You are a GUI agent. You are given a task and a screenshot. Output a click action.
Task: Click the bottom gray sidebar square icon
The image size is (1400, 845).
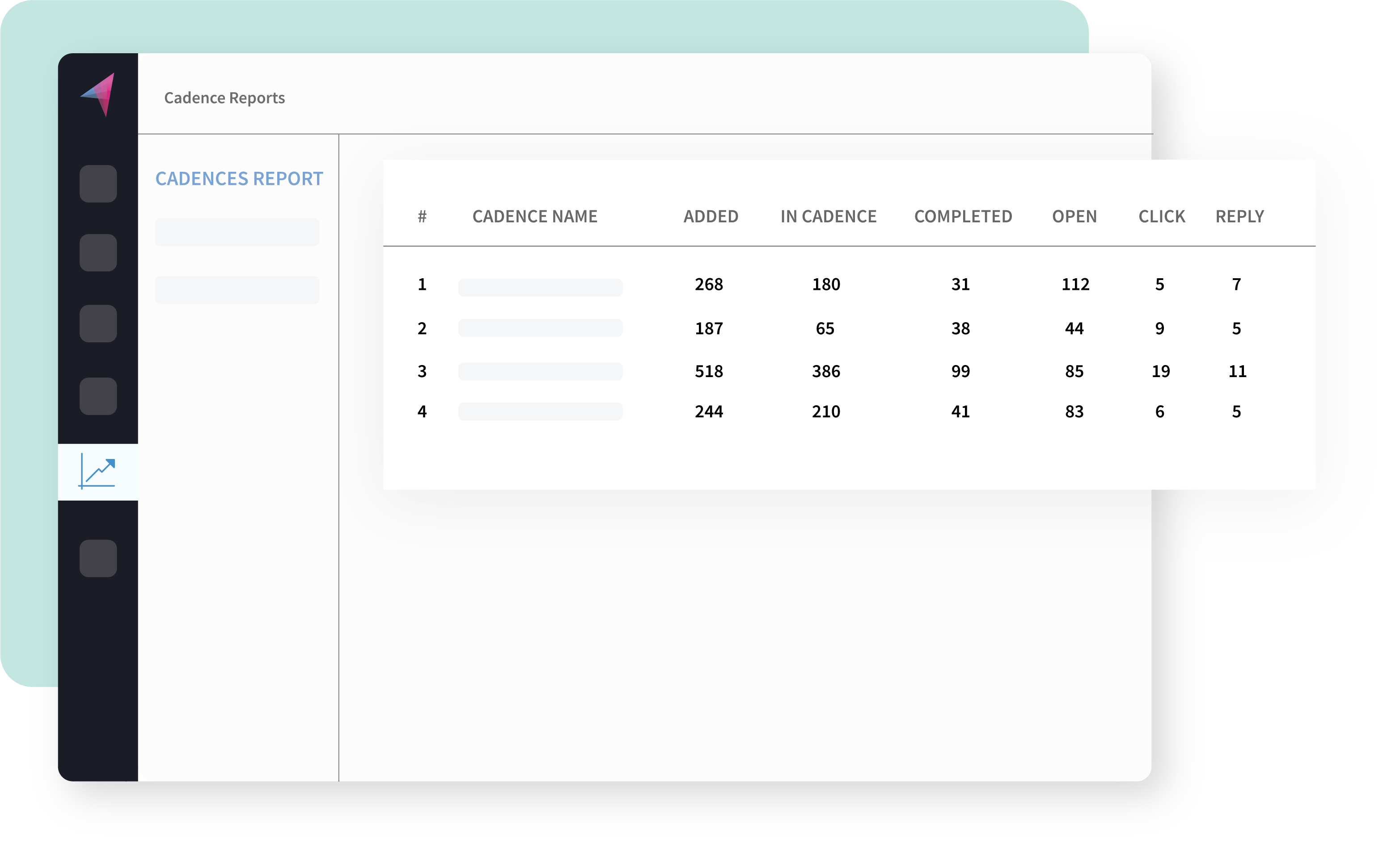(x=98, y=558)
